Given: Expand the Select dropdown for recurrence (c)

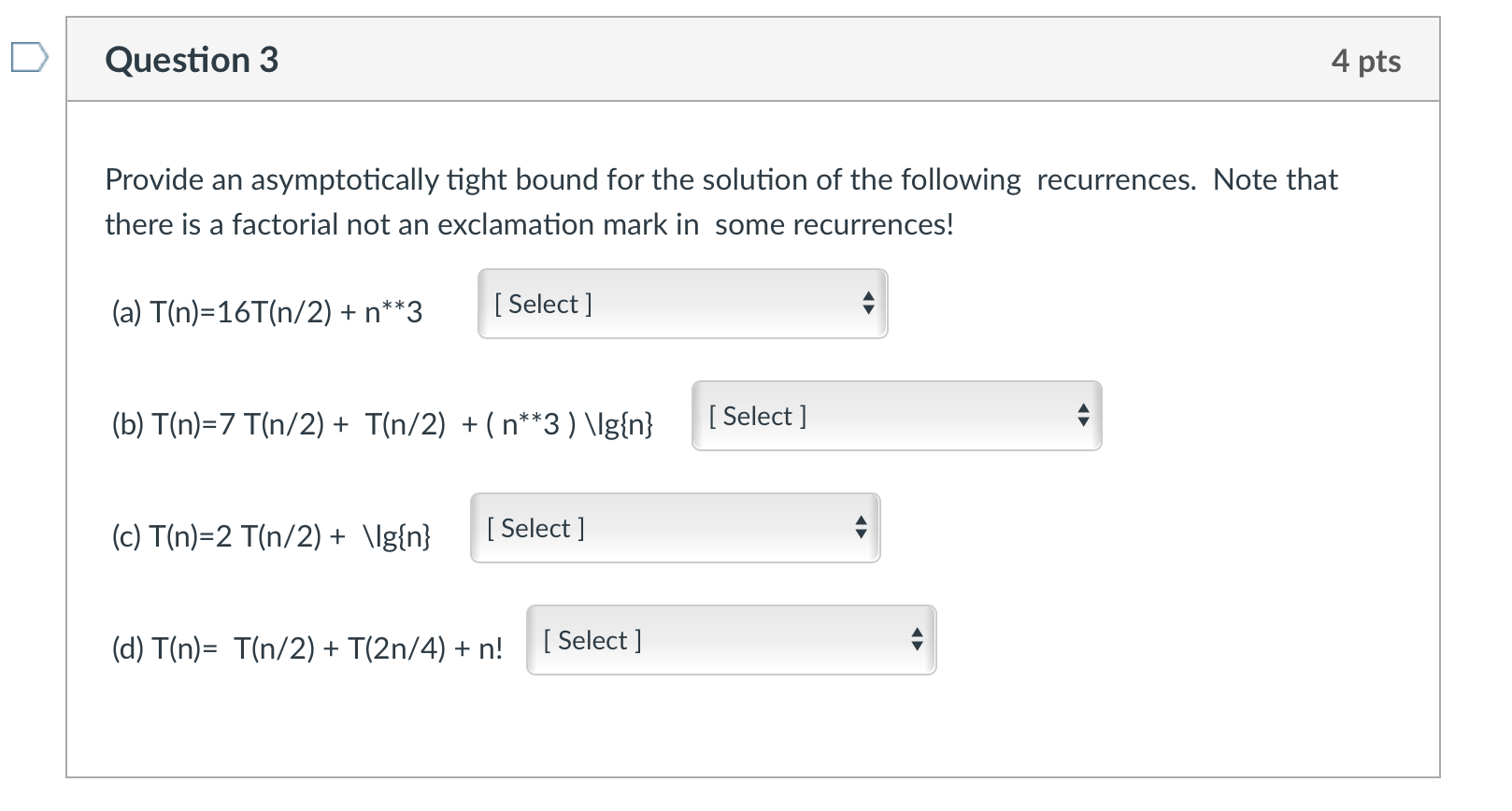Looking at the screenshot, I should [675, 528].
